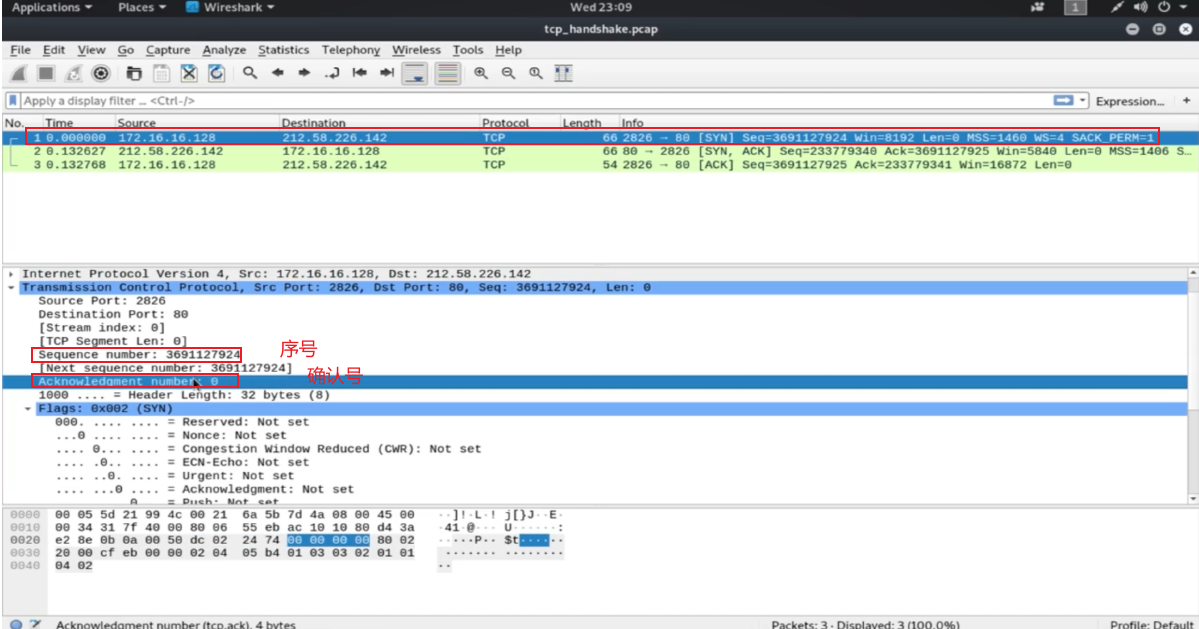
Task: Open the Go menu
Action: pyautogui.click(x=125, y=50)
